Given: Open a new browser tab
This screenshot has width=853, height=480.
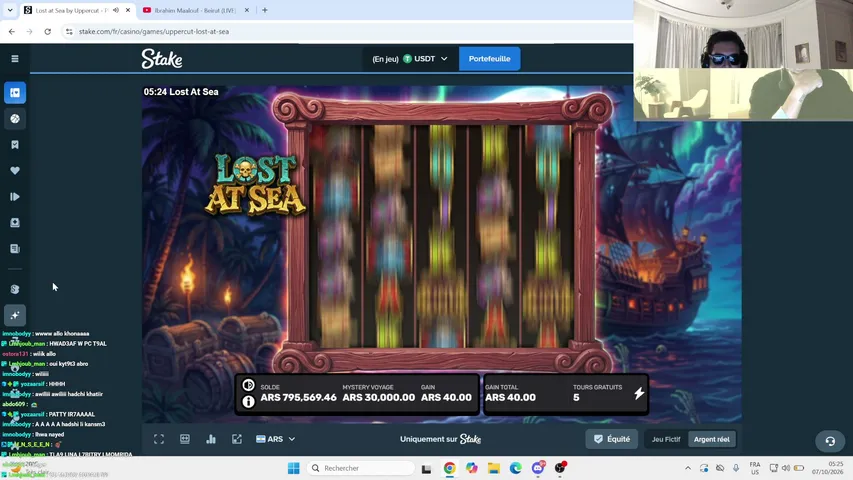Looking at the screenshot, I should [265, 10].
